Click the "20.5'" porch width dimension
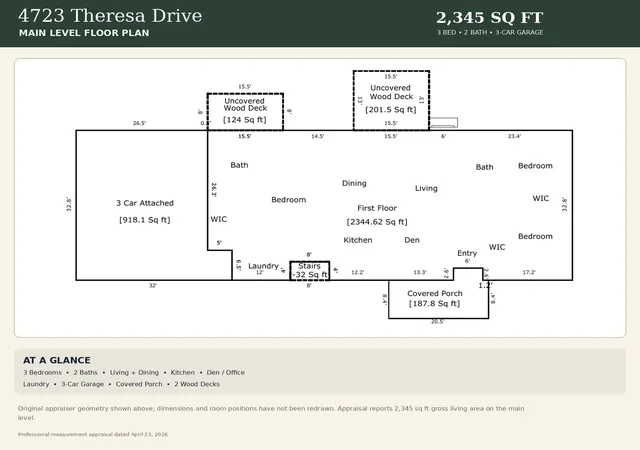This screenshot has height=450, width=640. point(437,322)
